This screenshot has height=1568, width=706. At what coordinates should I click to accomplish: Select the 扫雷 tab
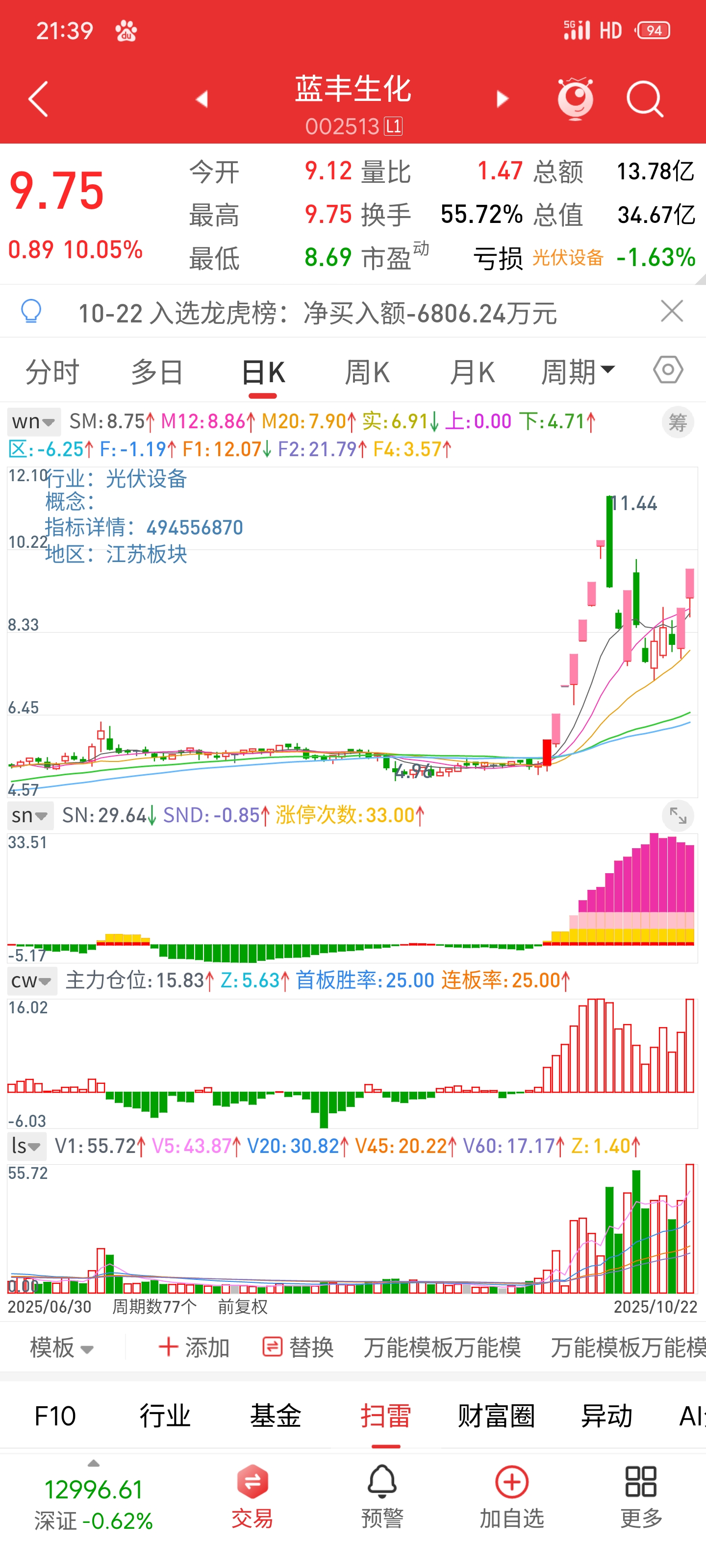[x=385, y=1416]
